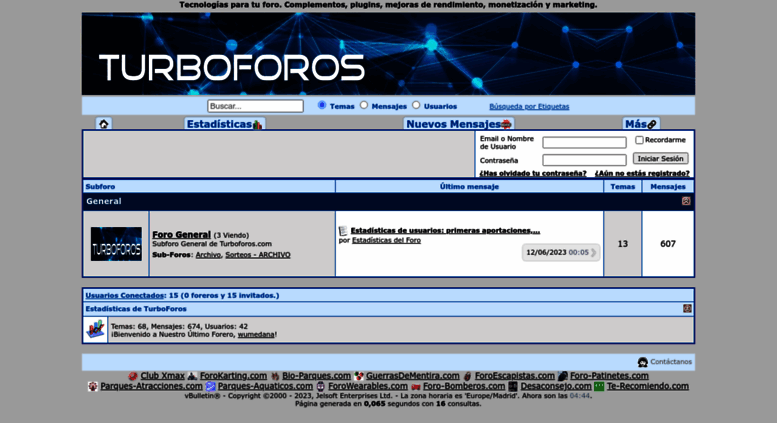
Task: Click the Iniciar Sesión button
Action: [661, 159]
